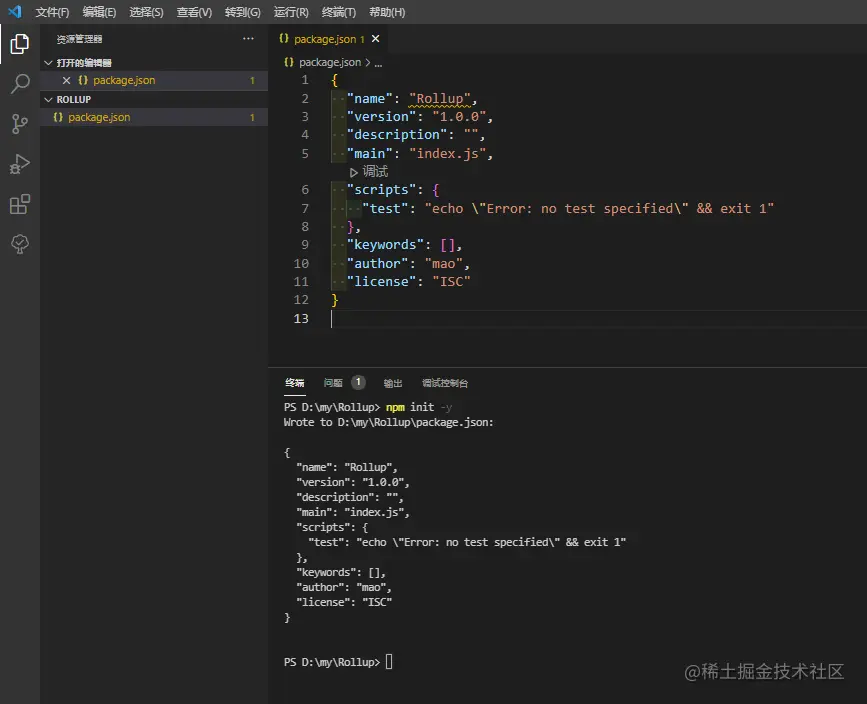The image size is (867, 704).
Task: Open explorer more actions ellipsis
Action: 248,39
